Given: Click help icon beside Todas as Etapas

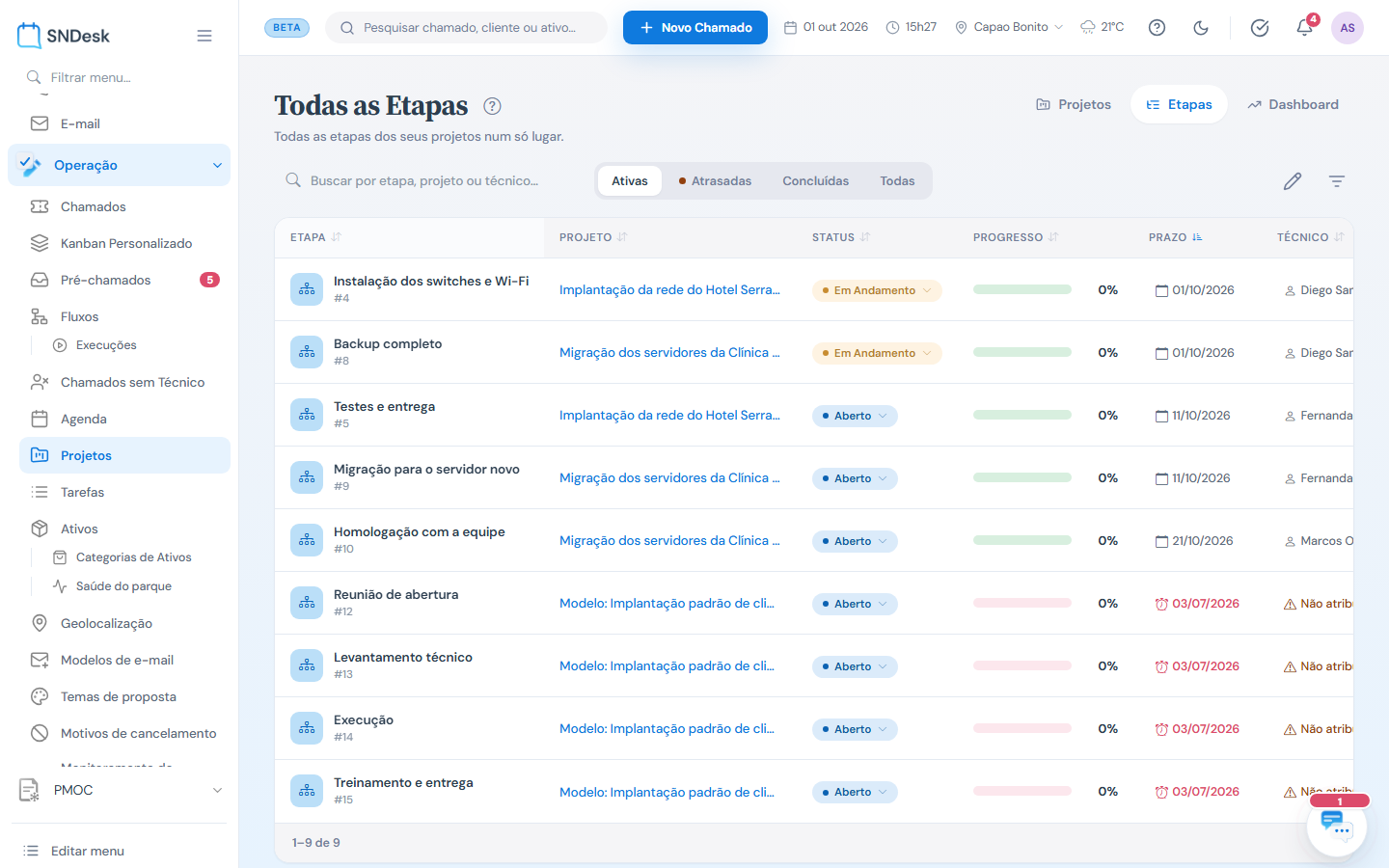Looking at the screenshot, I should 492,106.
